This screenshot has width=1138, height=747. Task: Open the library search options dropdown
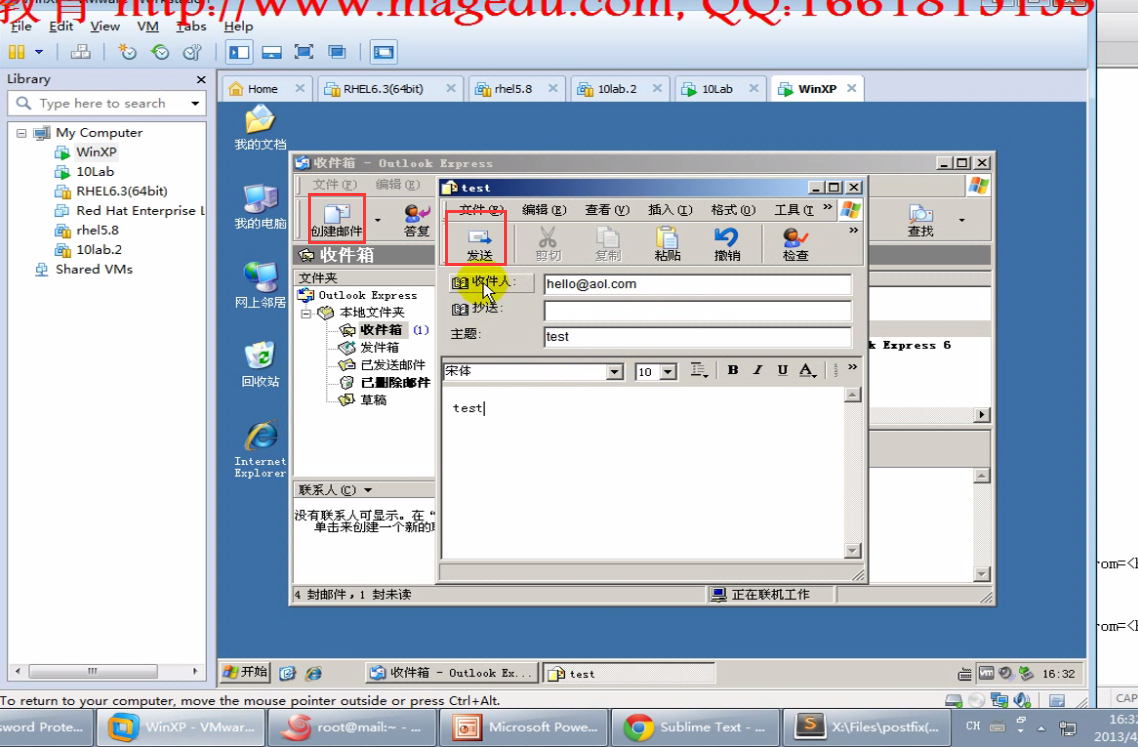[x=195, y=104]
